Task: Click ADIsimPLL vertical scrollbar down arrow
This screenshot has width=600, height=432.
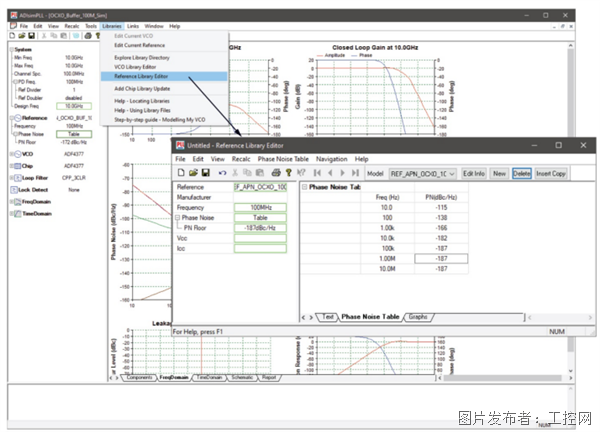Action: pos(570,370)
